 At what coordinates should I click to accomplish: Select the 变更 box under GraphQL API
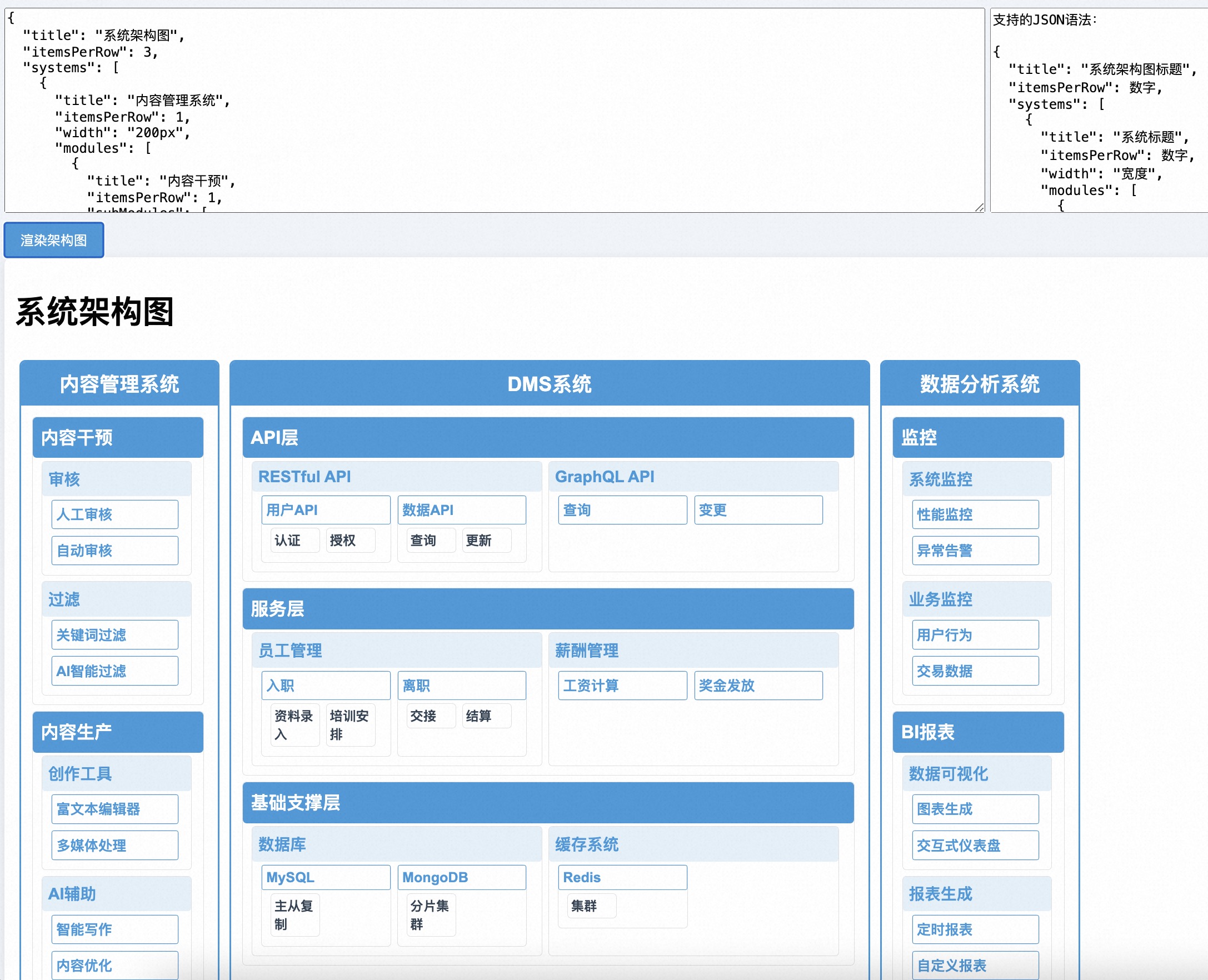758,511
